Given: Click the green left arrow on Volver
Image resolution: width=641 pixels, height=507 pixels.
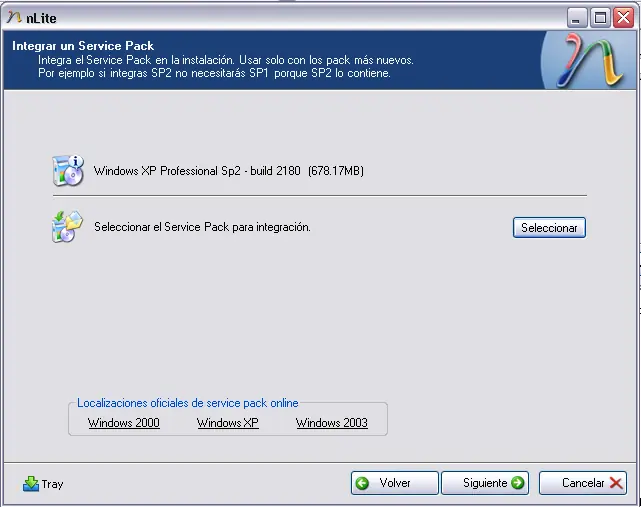Looking at the screenshot, I should pos(362,483).
